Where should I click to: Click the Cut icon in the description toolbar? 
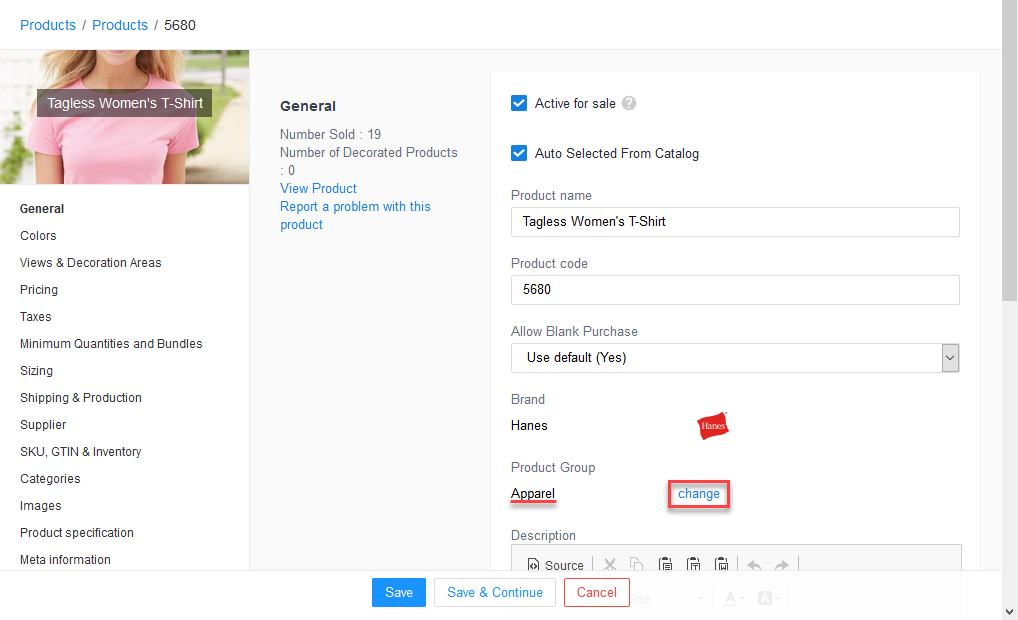coord(610,563)
